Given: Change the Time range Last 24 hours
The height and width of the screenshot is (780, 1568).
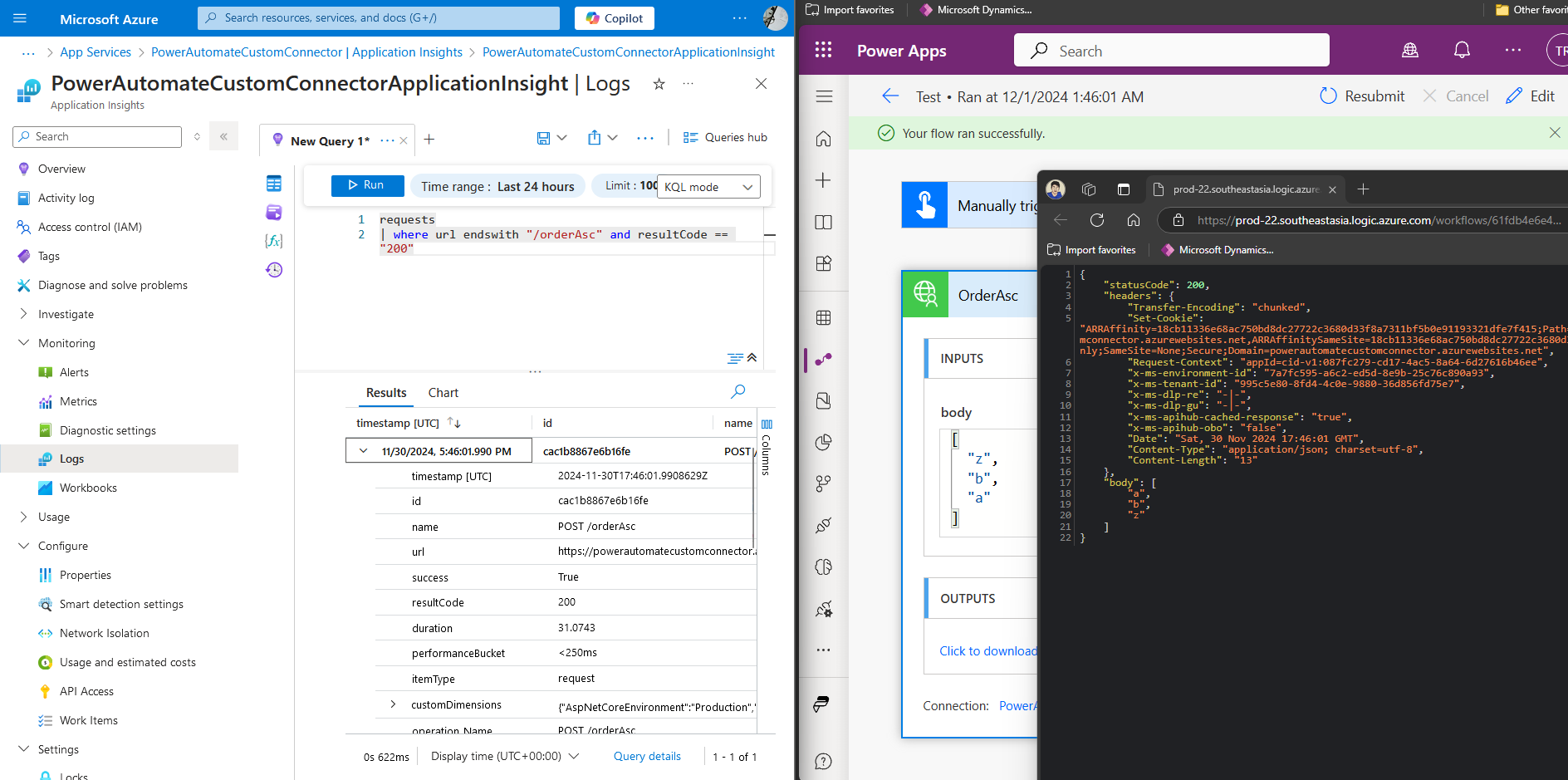Looking at the screenshot, I should [497, 187].
